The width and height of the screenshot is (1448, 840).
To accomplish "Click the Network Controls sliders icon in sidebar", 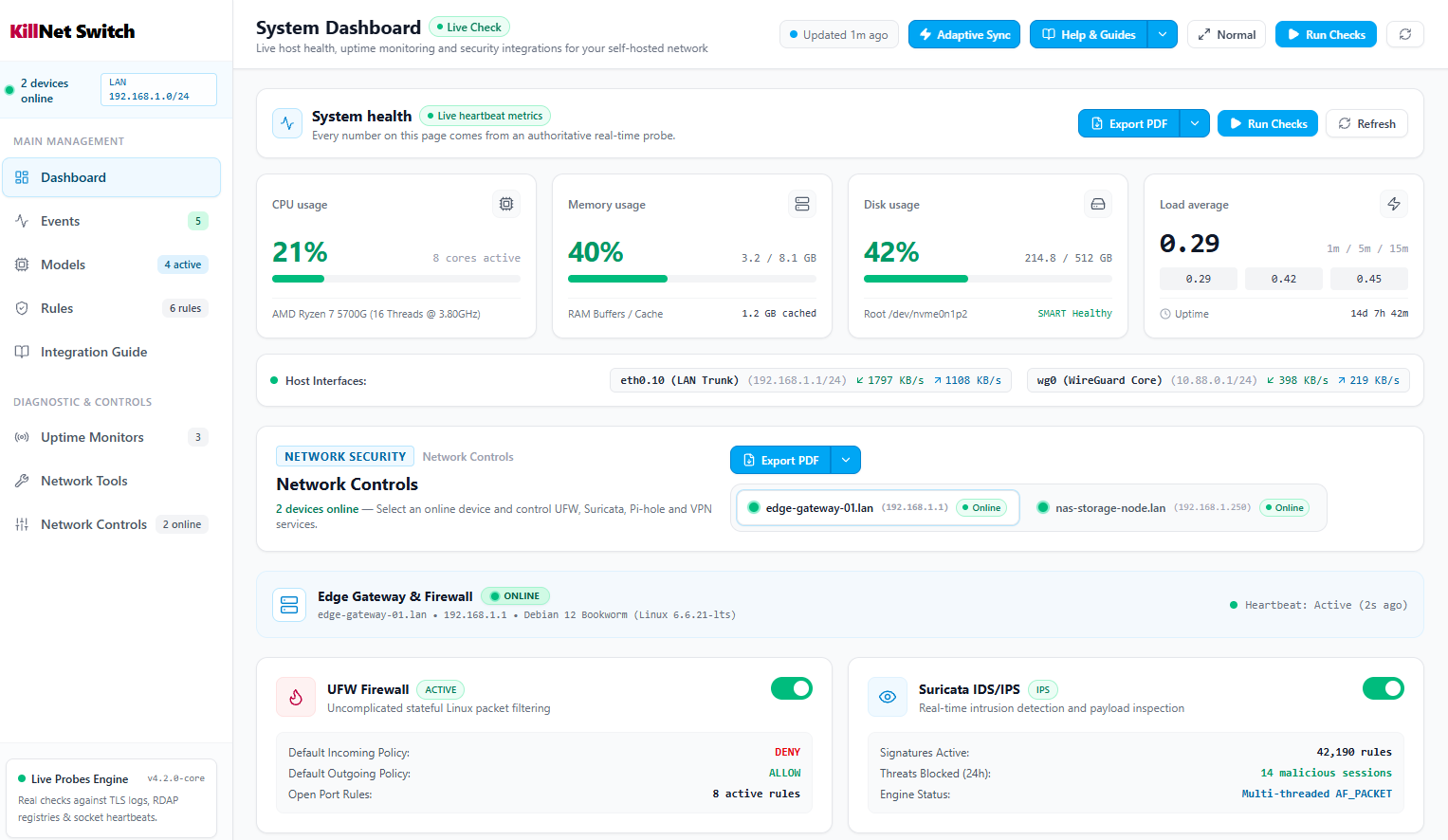I will tap(22, 524).
